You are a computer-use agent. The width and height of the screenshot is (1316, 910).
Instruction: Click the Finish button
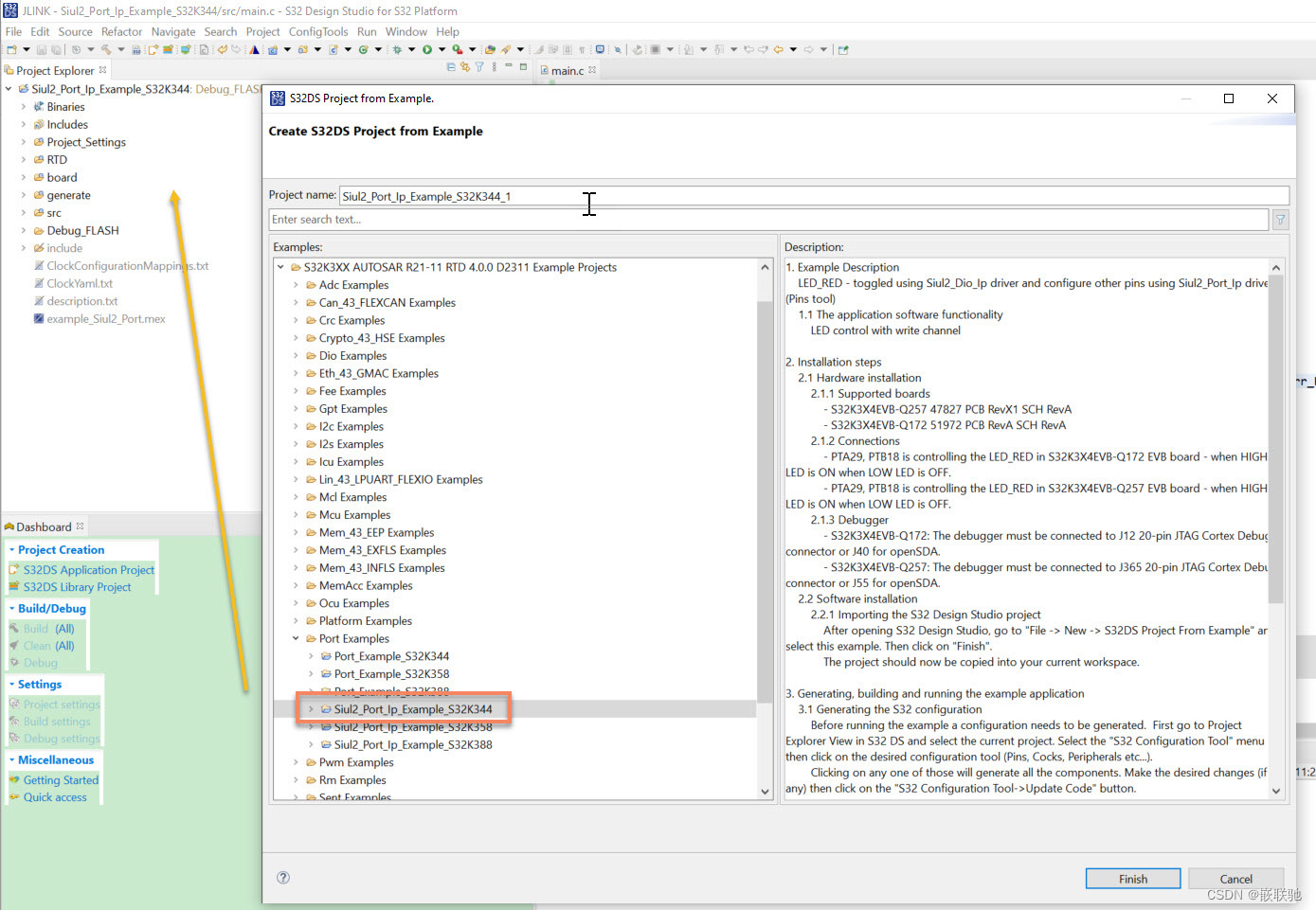pos(1133,879)
